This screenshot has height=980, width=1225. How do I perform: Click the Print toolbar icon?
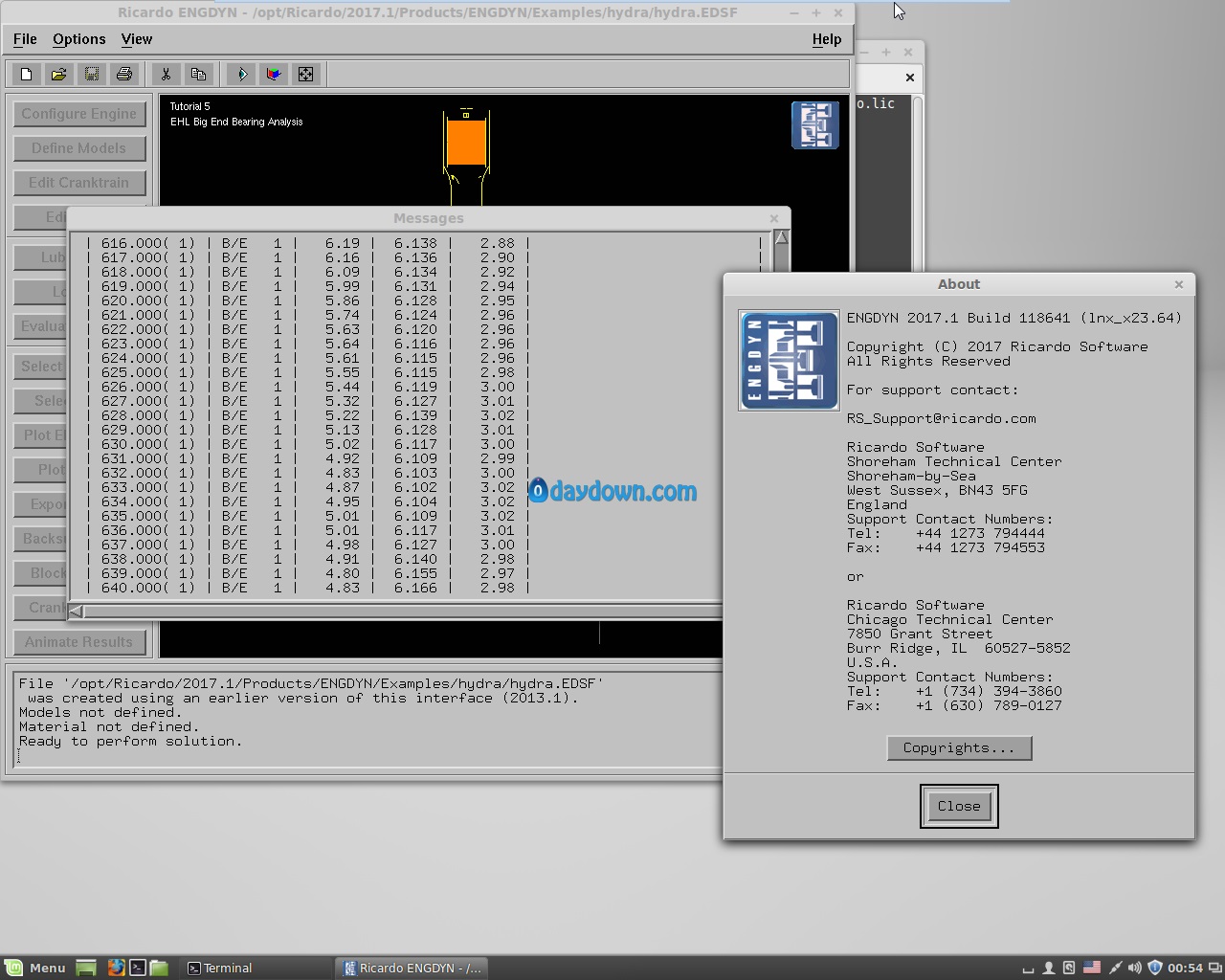click(124, 74)
